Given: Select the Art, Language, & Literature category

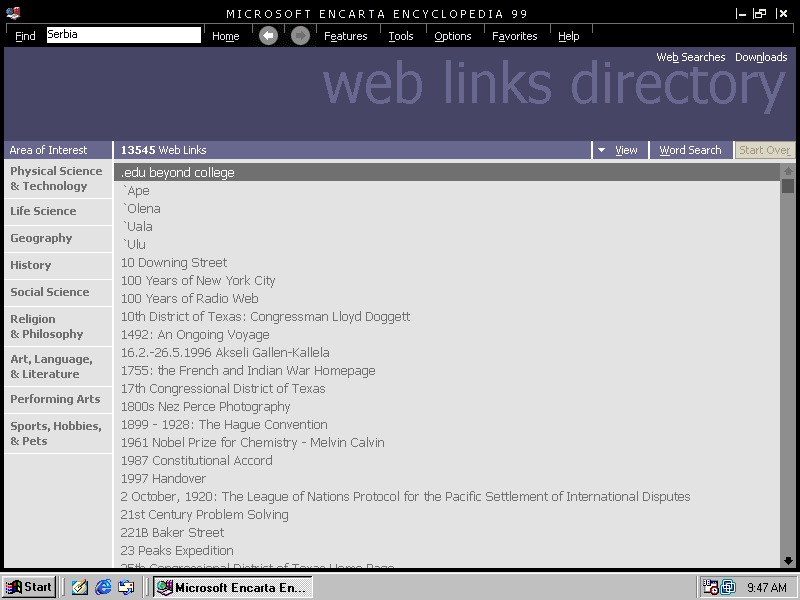Looking at the screenshot, I should pos(58,366).
